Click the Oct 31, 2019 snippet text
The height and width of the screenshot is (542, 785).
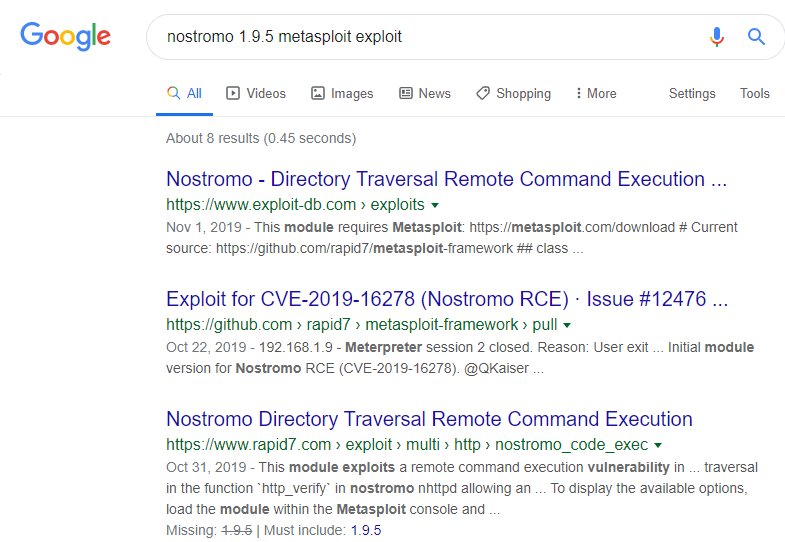click(462, 488)
